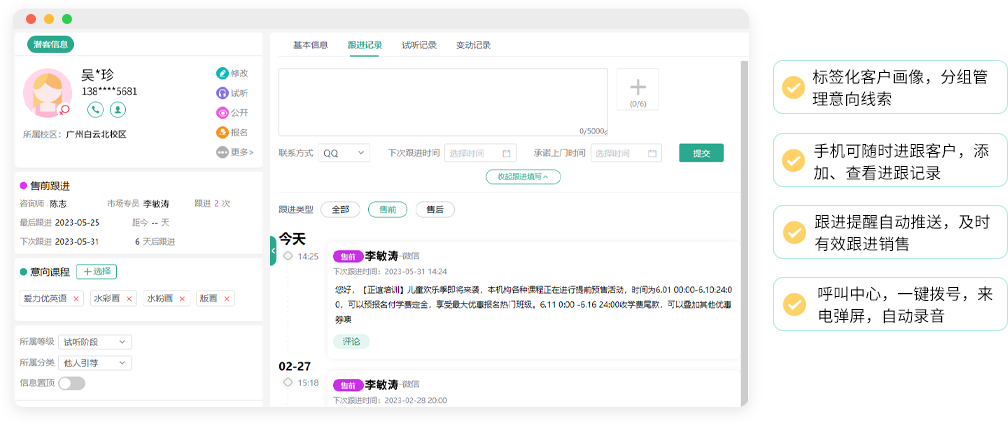Switch to the 试听记录 tab
The width and height of the screenshot is (1008, 424).
pyautogui.click(x=419, y=45)
